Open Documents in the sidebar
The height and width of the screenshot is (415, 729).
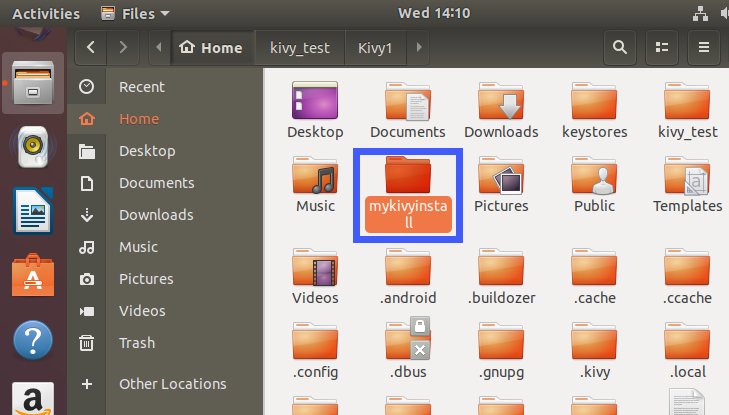[166, 183]
